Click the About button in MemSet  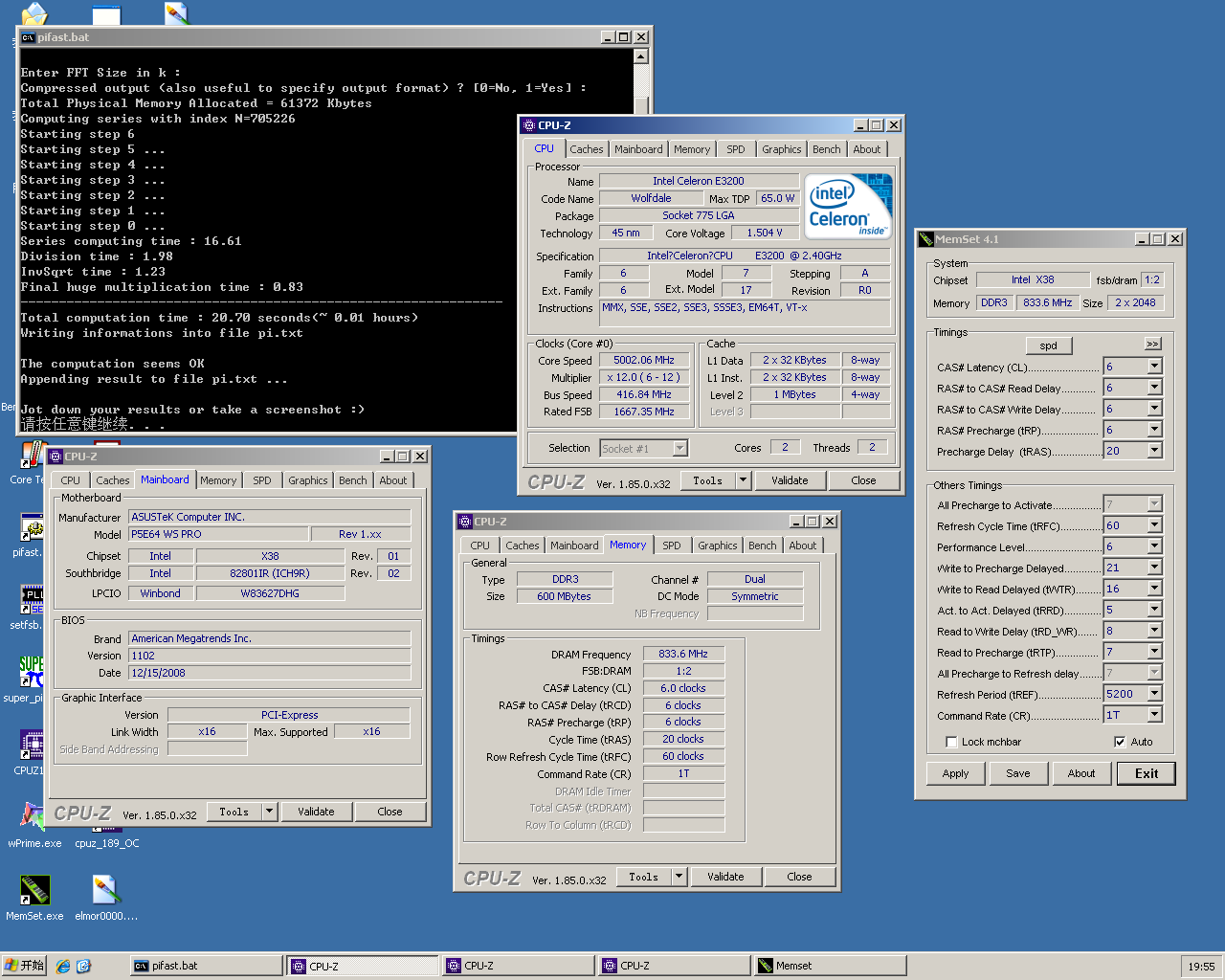[1081, 773]
